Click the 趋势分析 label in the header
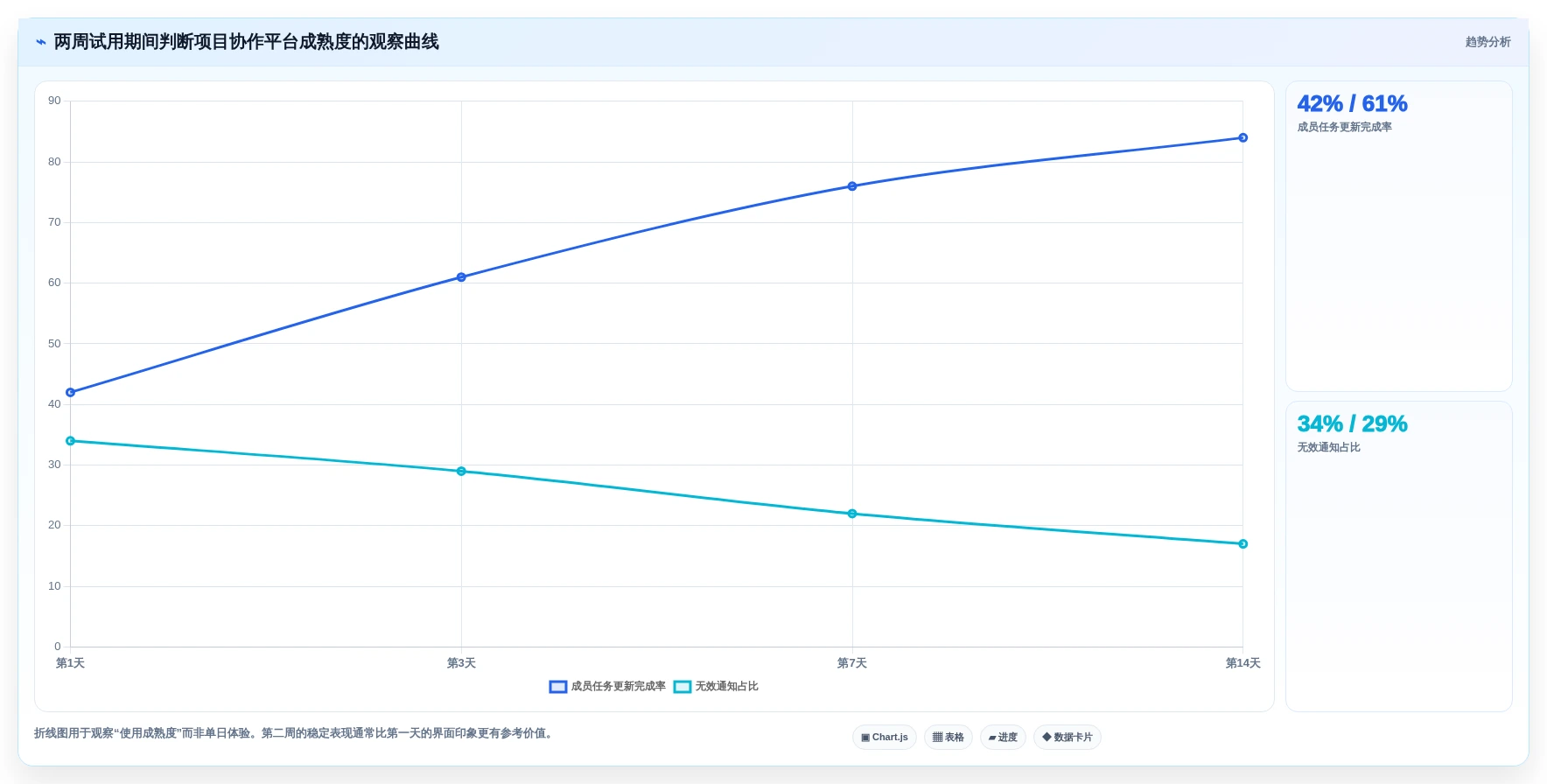The height and width of the screenshot is (784, 1547). click(1487, 42)
